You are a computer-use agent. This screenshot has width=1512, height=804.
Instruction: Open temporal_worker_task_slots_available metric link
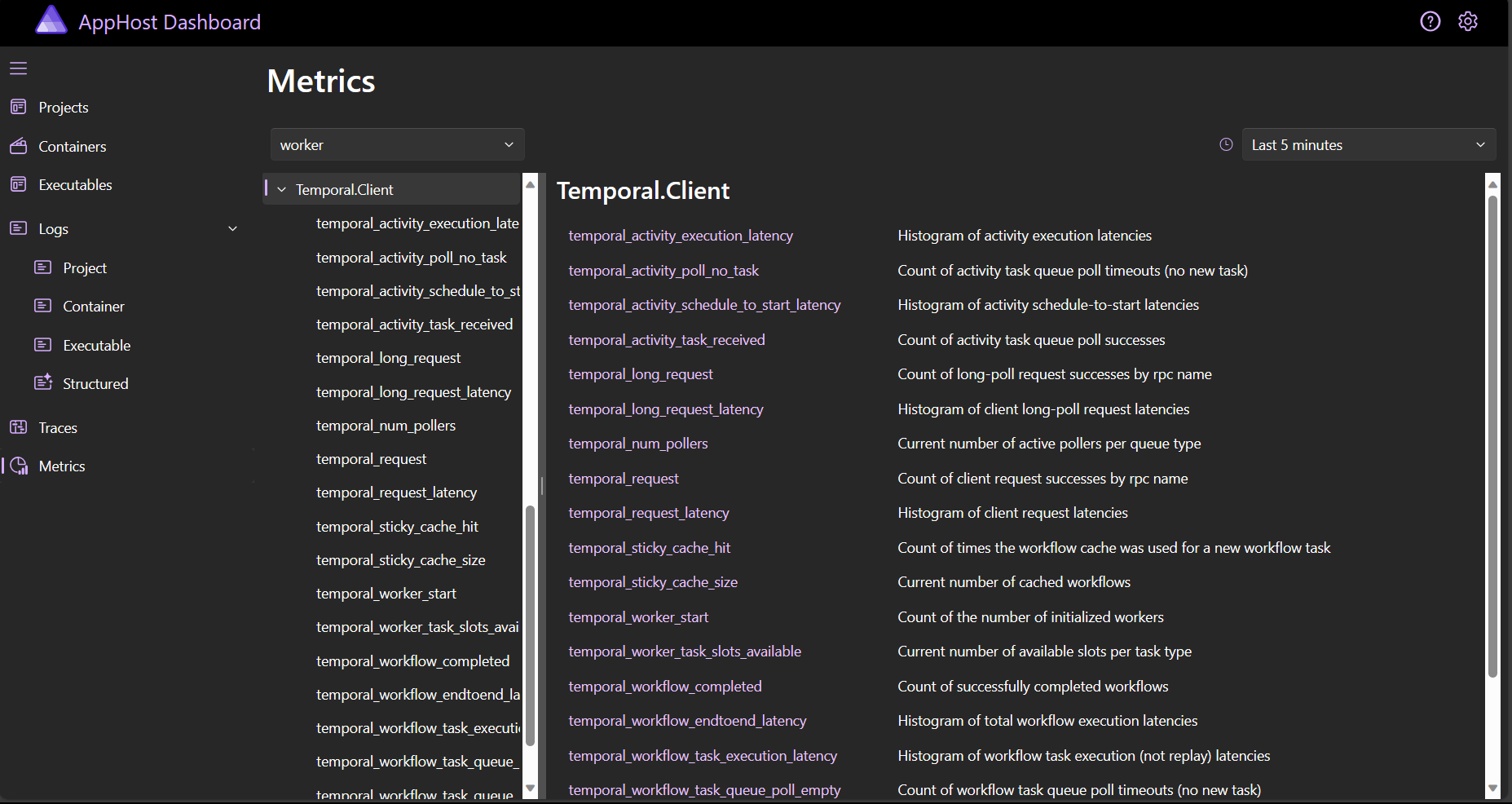[x=685, y=652]
